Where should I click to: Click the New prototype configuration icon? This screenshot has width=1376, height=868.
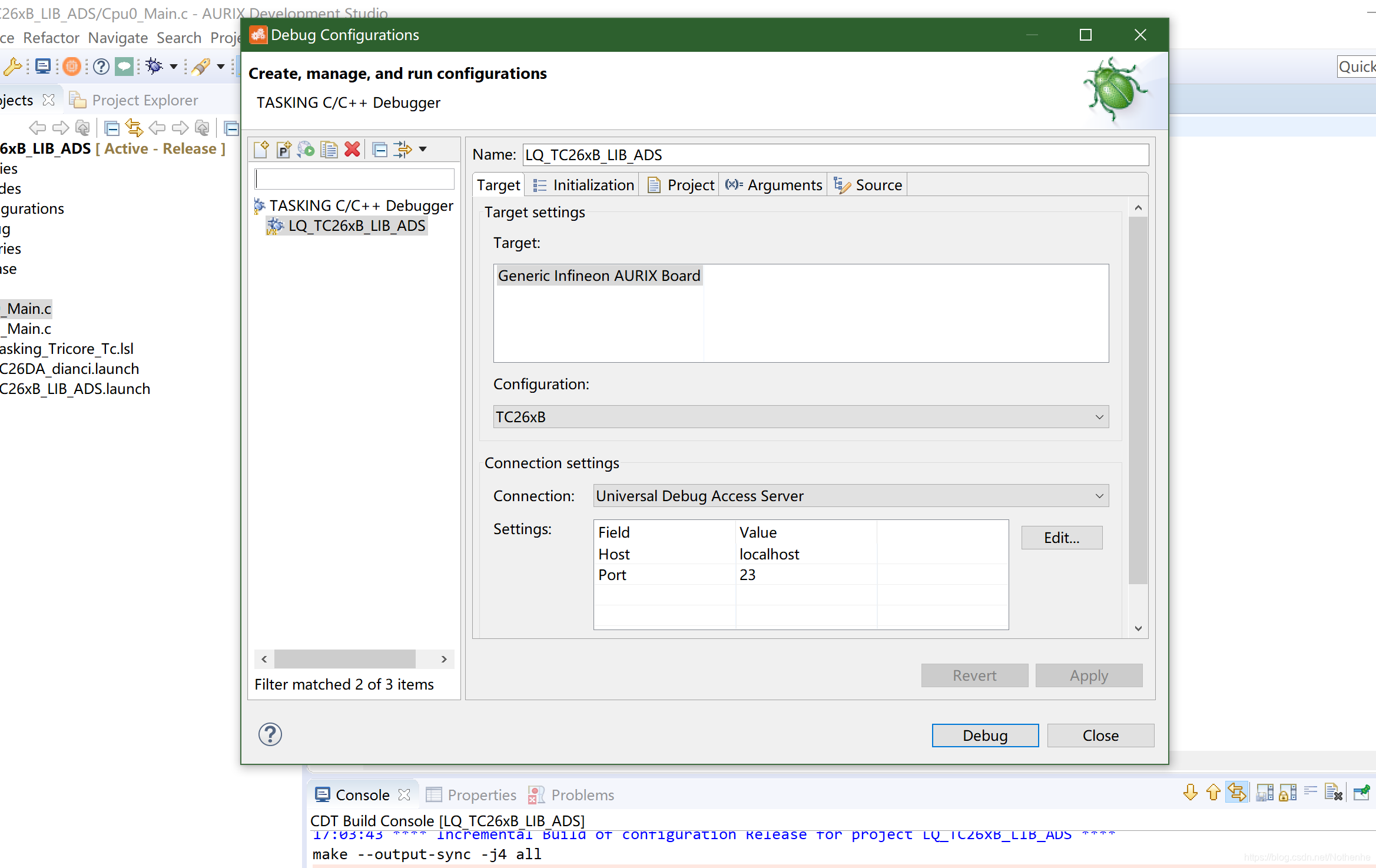(x=284, y=150)
